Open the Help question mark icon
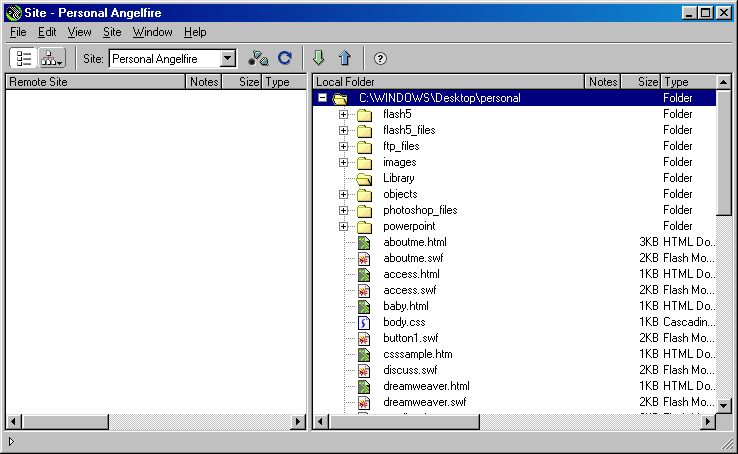Image resolution: width=738 pixels, height=454 pixels. click(x=380, y=59)
